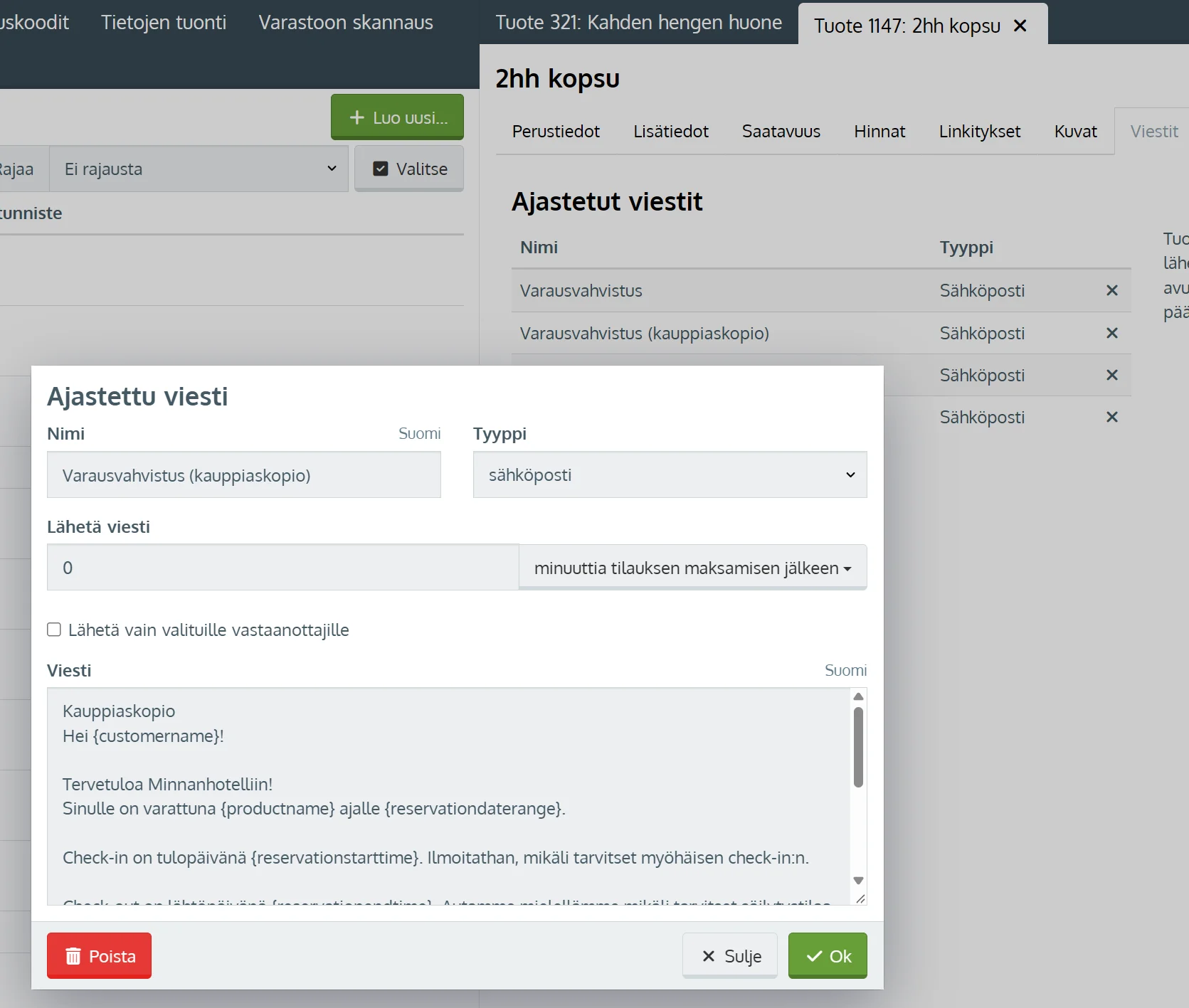Click the Luo uusi... button
Image resolution: width=1189 pixels, height=1008 pixels.
pyautogui.click(x=397, y=117)
